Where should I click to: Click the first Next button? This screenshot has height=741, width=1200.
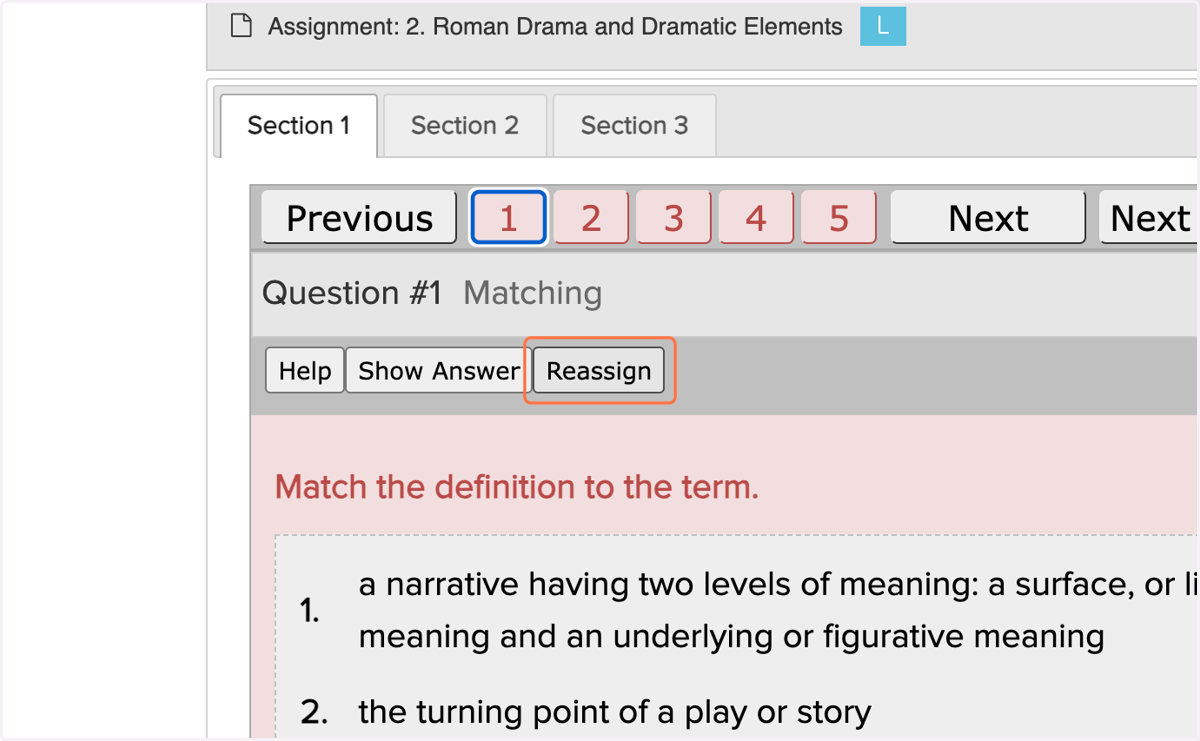pos(988,218)
